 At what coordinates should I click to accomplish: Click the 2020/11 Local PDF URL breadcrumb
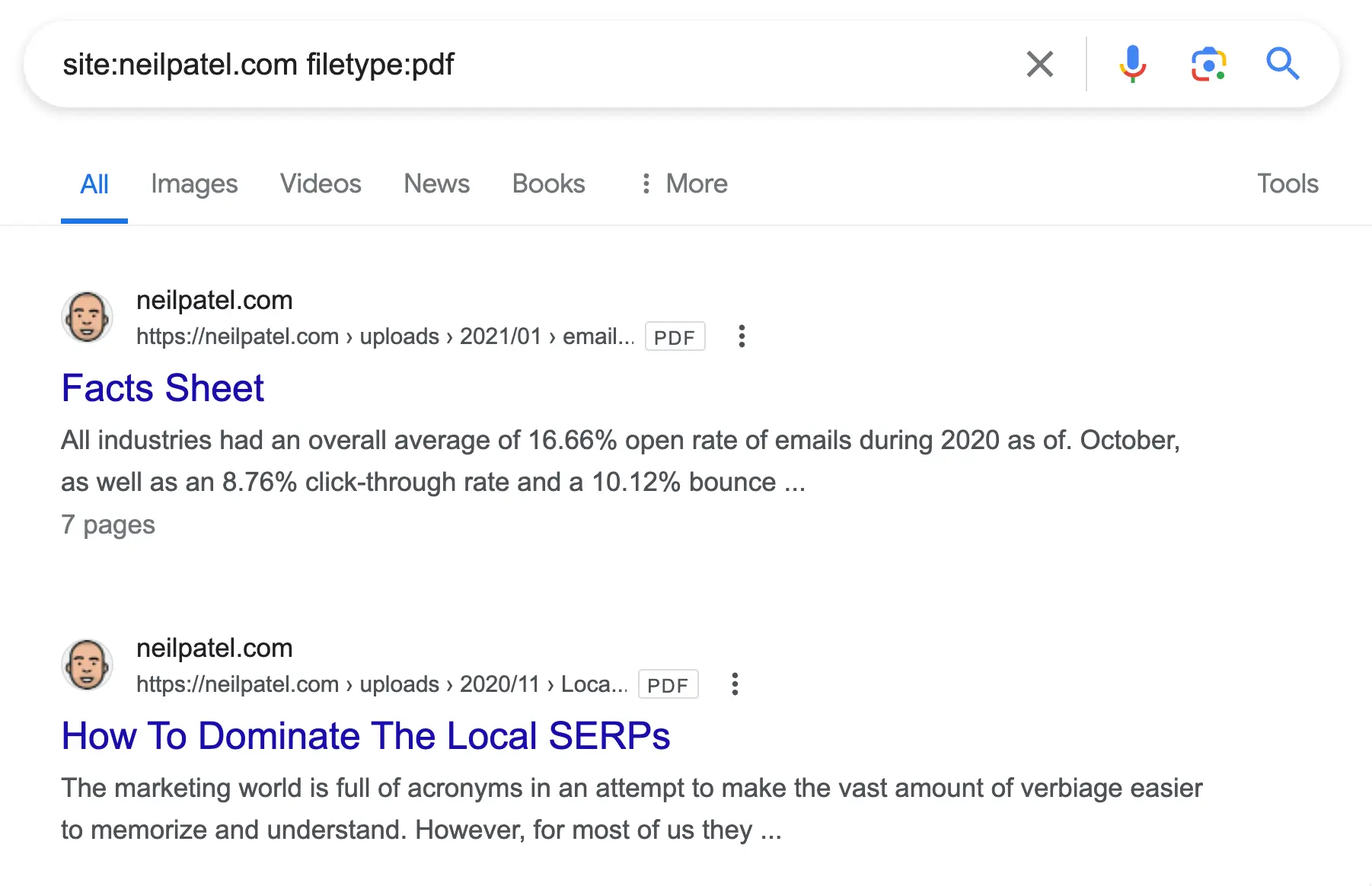[381, 684]
